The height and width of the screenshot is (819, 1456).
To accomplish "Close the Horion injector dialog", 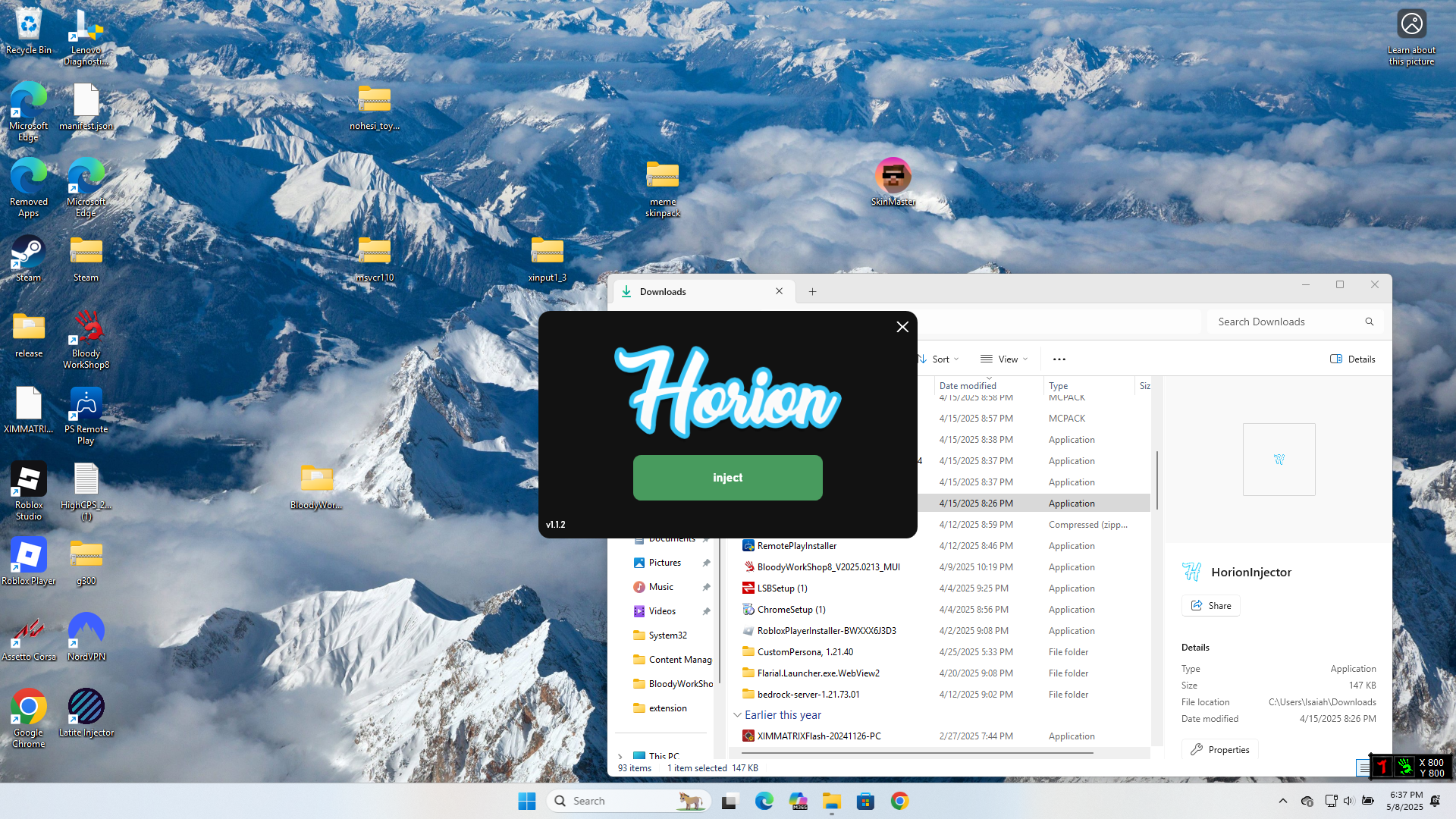I will click(902, 327).
